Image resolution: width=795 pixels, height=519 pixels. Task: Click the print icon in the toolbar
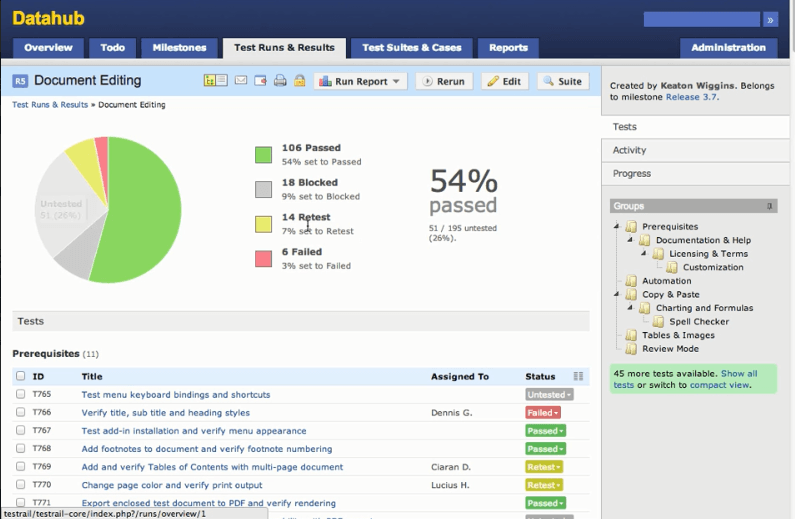280,81
